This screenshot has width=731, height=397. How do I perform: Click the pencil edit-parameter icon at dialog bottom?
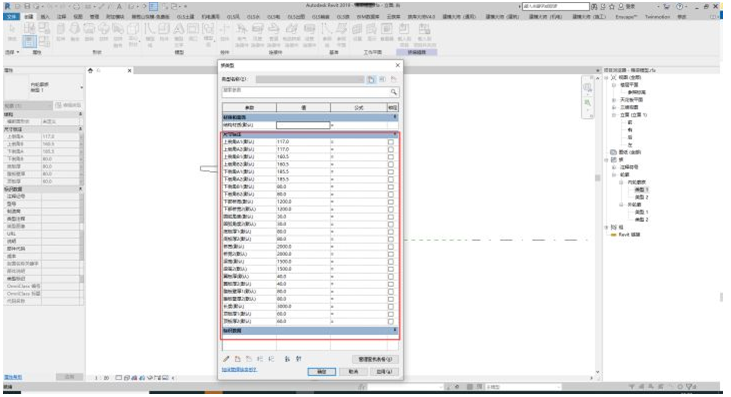(x=226, y=359)
